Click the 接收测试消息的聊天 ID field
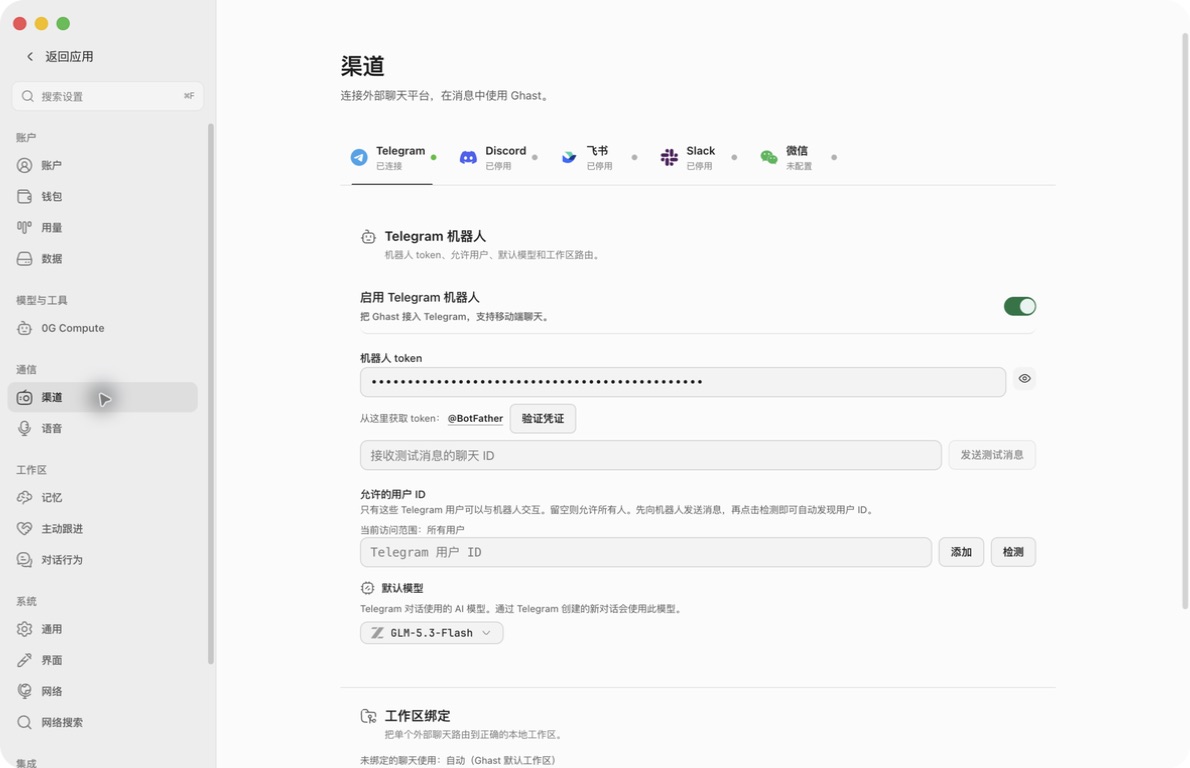Image resolution: width=1190 pixels, height=768 pixels. [651, 455]
